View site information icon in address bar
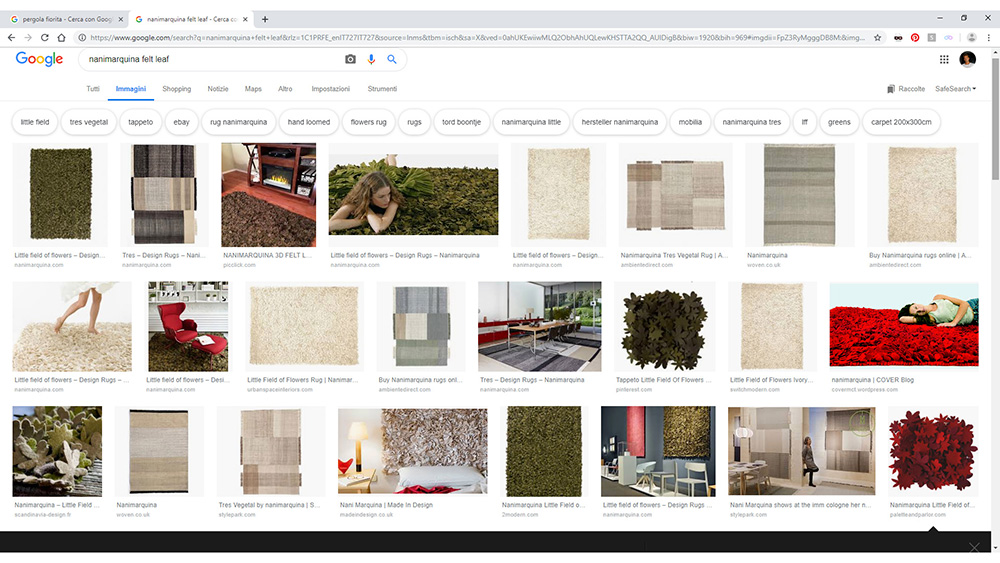 tap(82, 38)
